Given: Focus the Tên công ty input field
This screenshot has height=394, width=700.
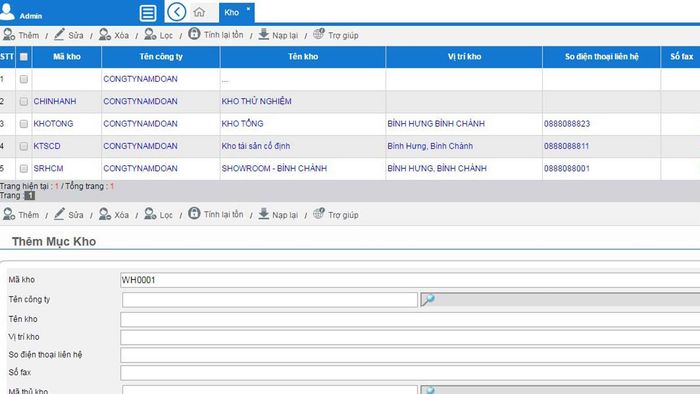Looking at the screenshot, I should coord(270,300).
